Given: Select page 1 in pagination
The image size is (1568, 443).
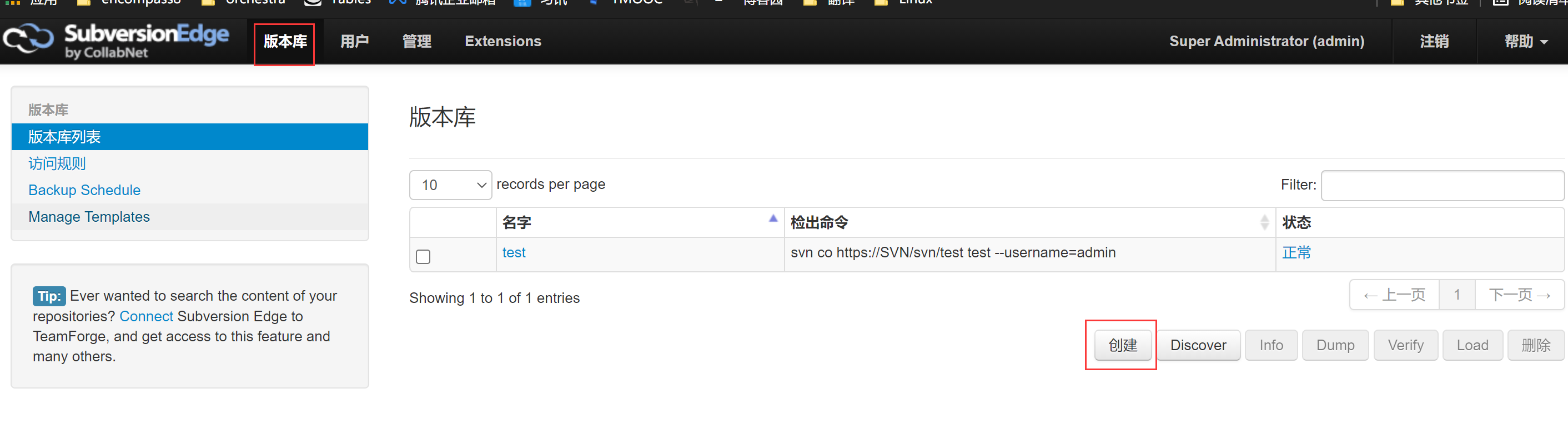Looking at the screenshot, I should pos(1457,295).
